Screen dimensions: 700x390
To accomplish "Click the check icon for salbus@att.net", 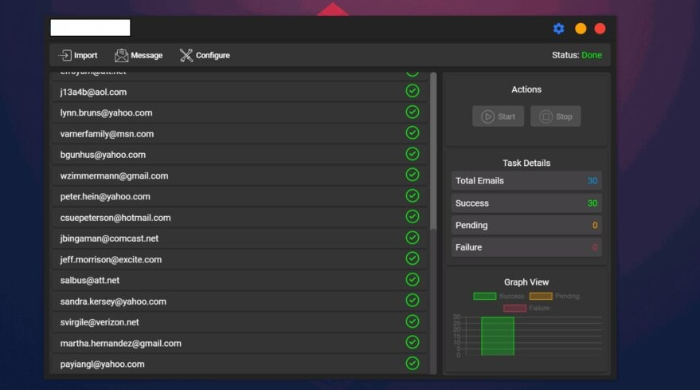I will tap(412, 280).
